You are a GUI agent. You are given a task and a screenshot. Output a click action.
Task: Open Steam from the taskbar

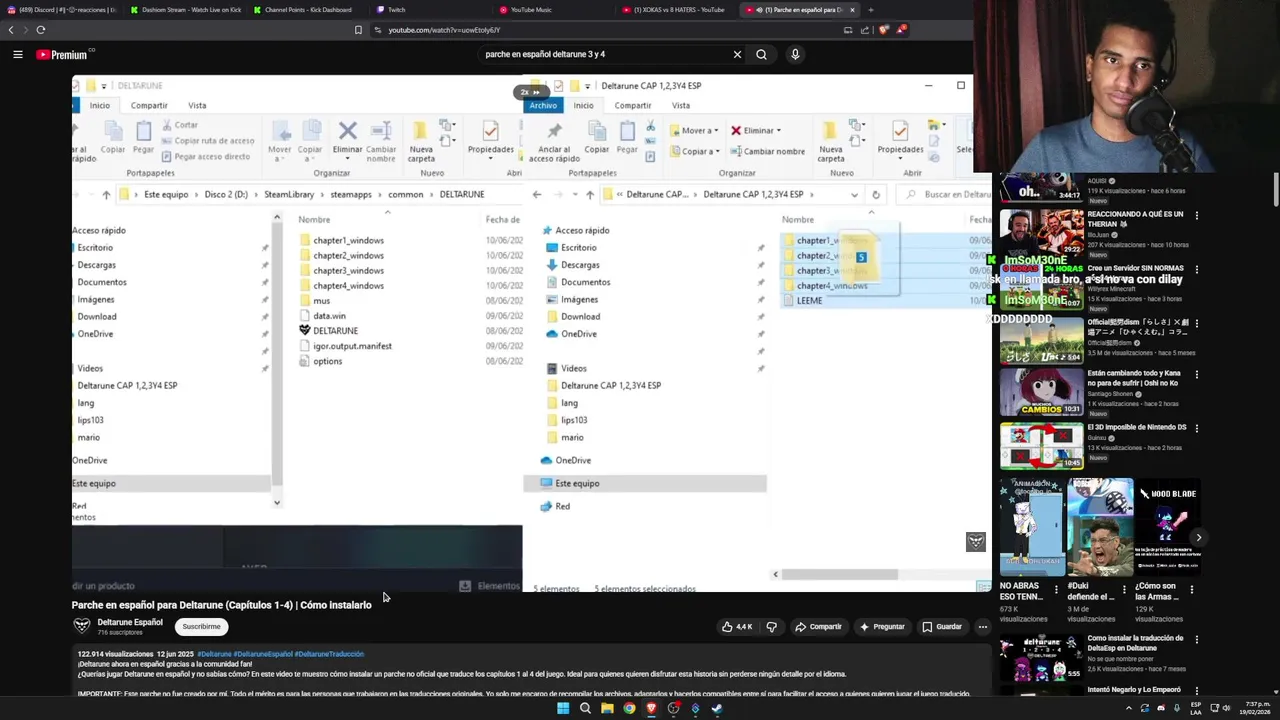[x=717, y=708]
